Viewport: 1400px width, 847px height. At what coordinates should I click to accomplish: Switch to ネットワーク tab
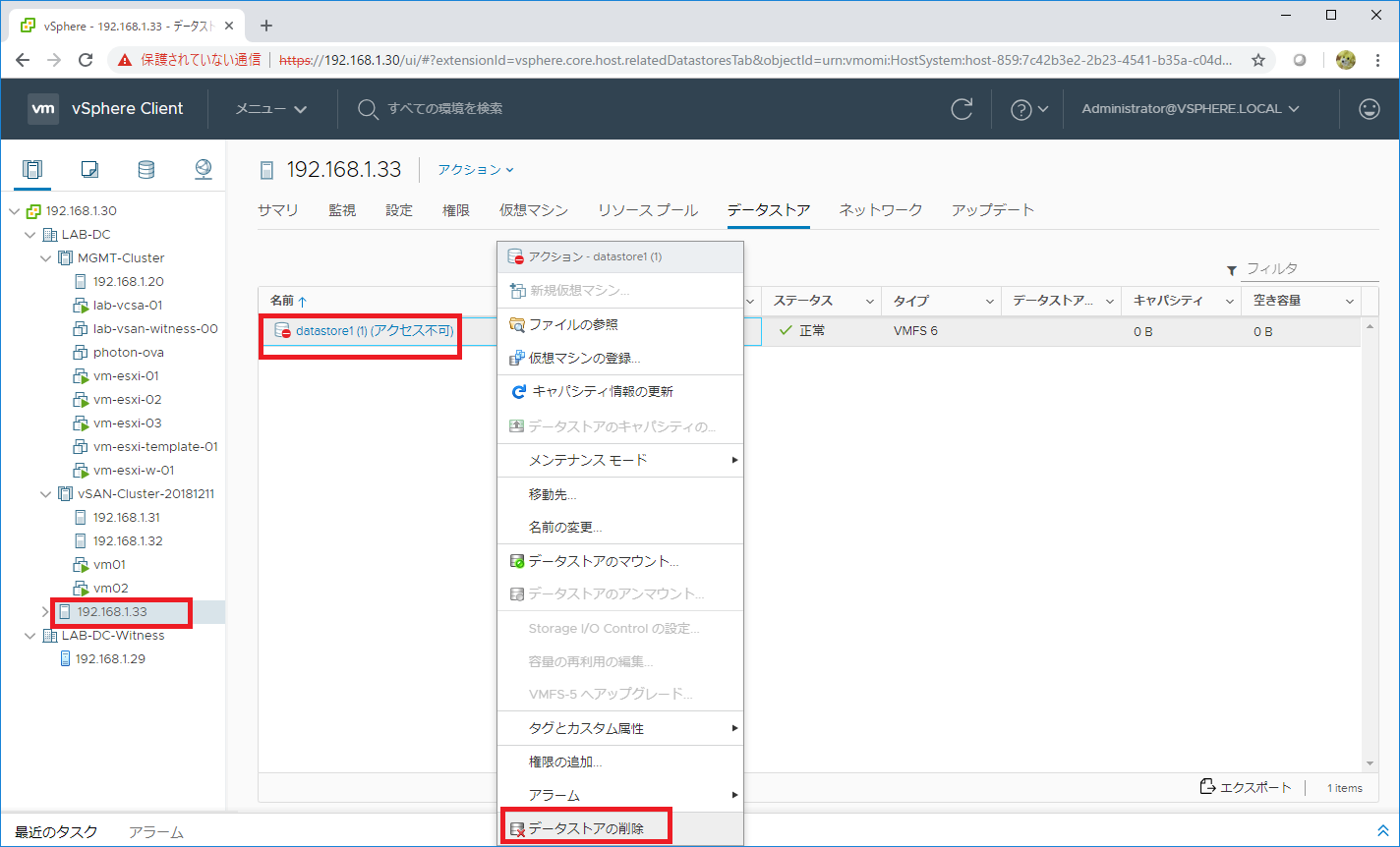click(x=881, y=210)
